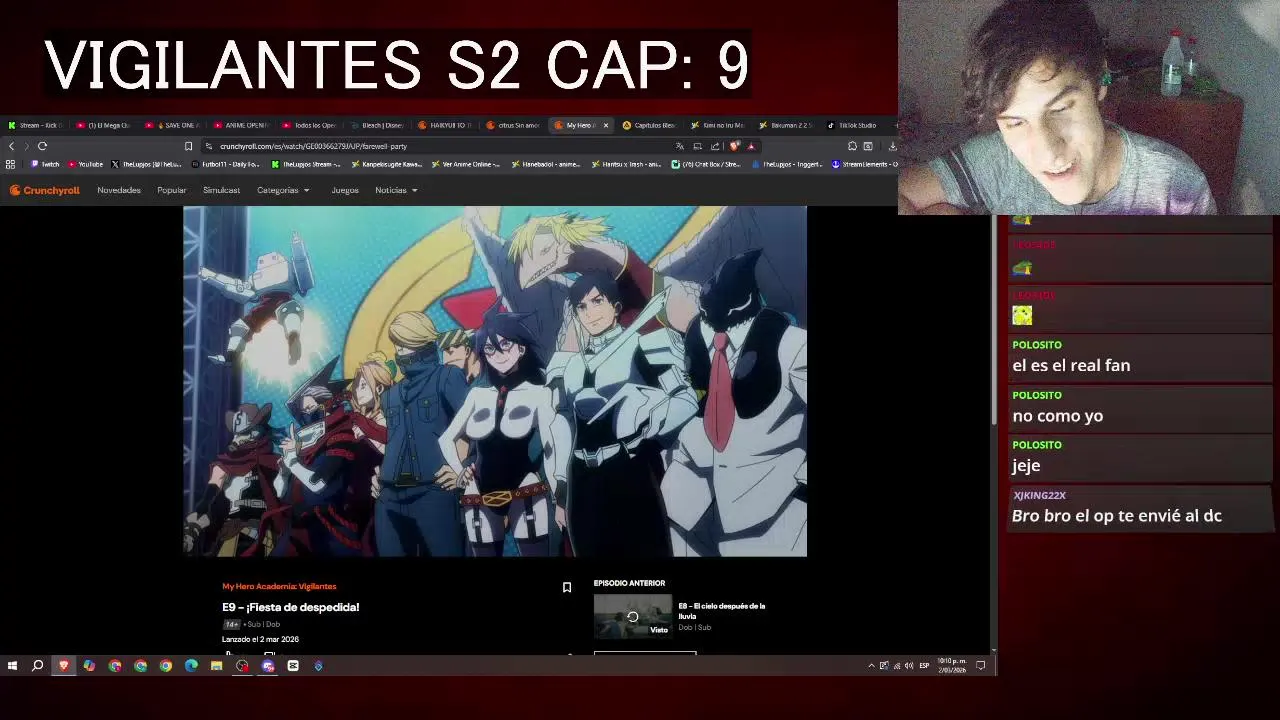Open Brave browser from taskbar

click(x=64, y=666)
